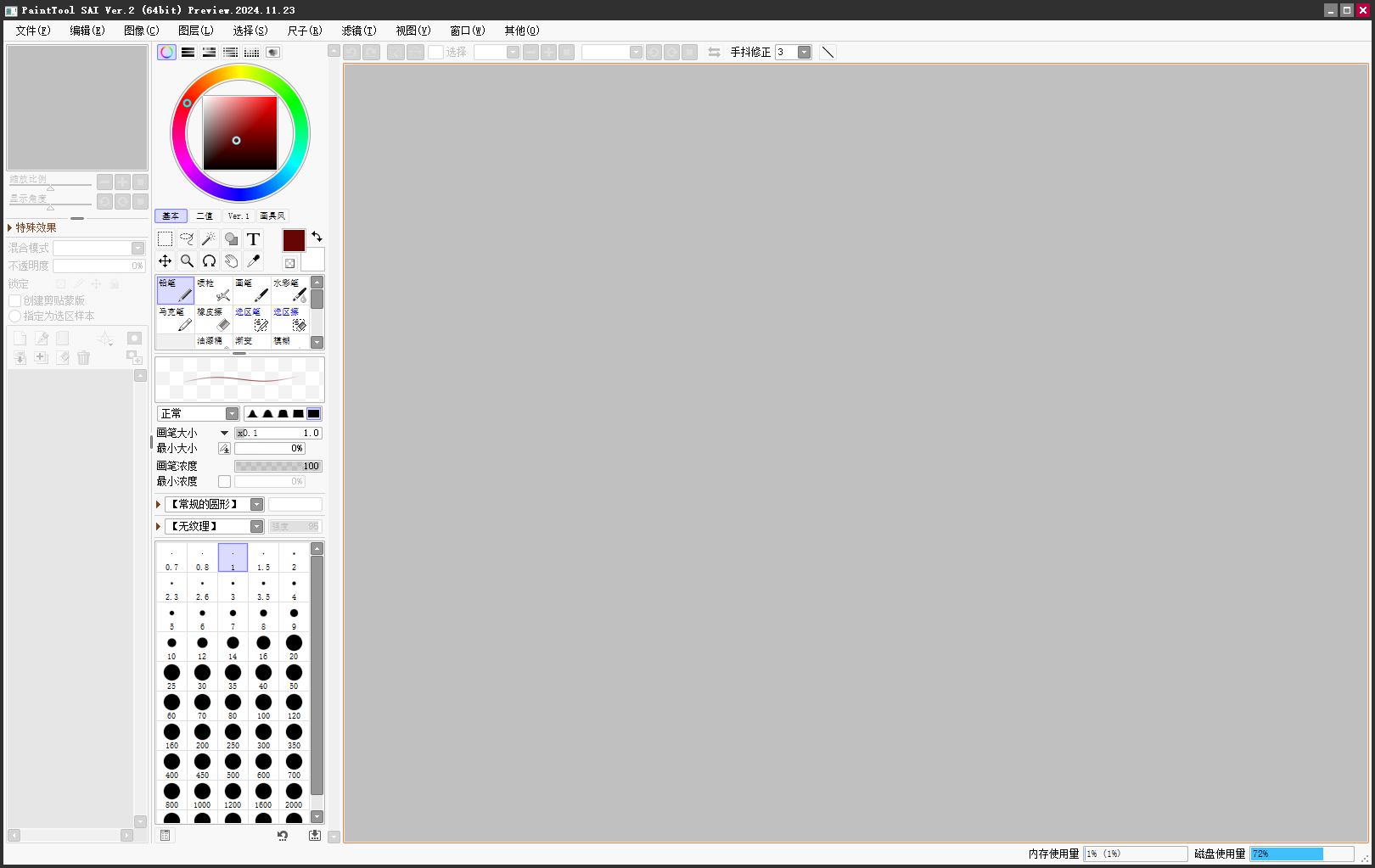Click the 画笔浓度 density slider
The height and width of the screenshot is (868, 1375).
click(x=278, y=467)
